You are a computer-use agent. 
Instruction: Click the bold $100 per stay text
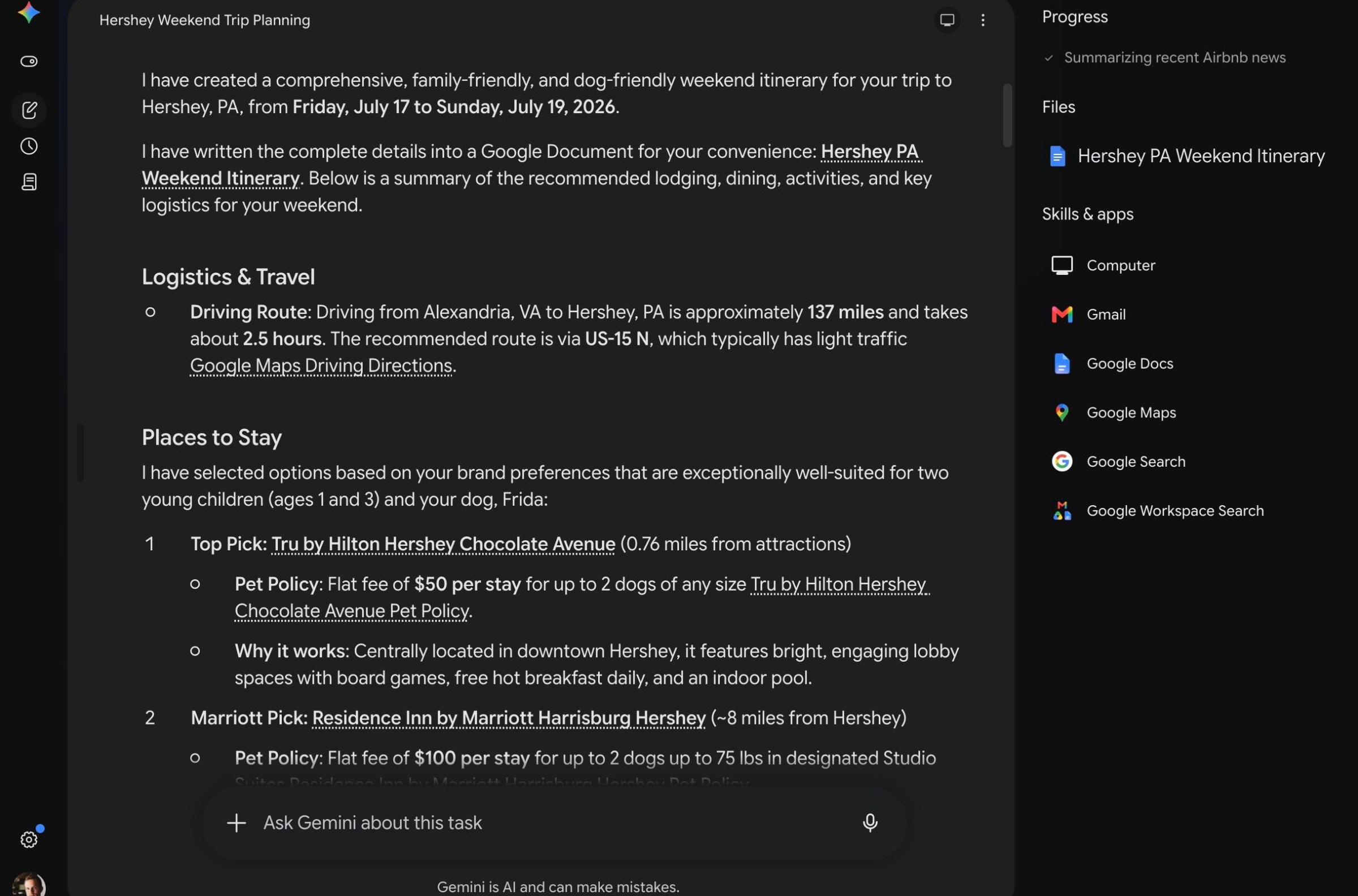pyautogui.click(x=471, y=759)
